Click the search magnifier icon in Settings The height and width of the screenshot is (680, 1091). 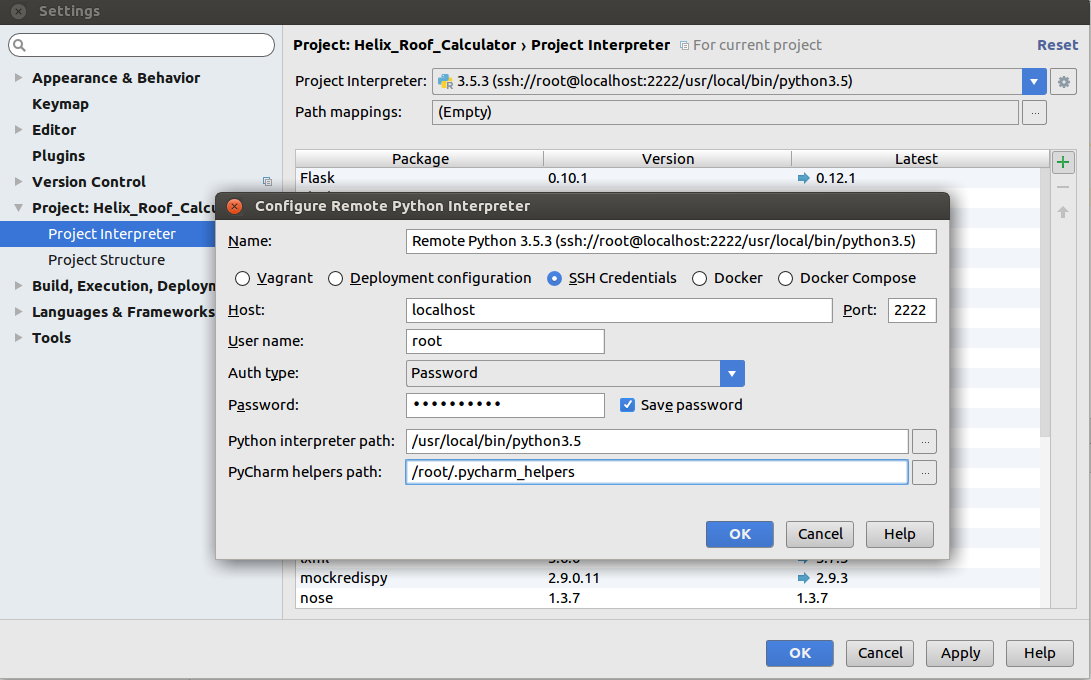pyautogui.click(x=19, y=45)
